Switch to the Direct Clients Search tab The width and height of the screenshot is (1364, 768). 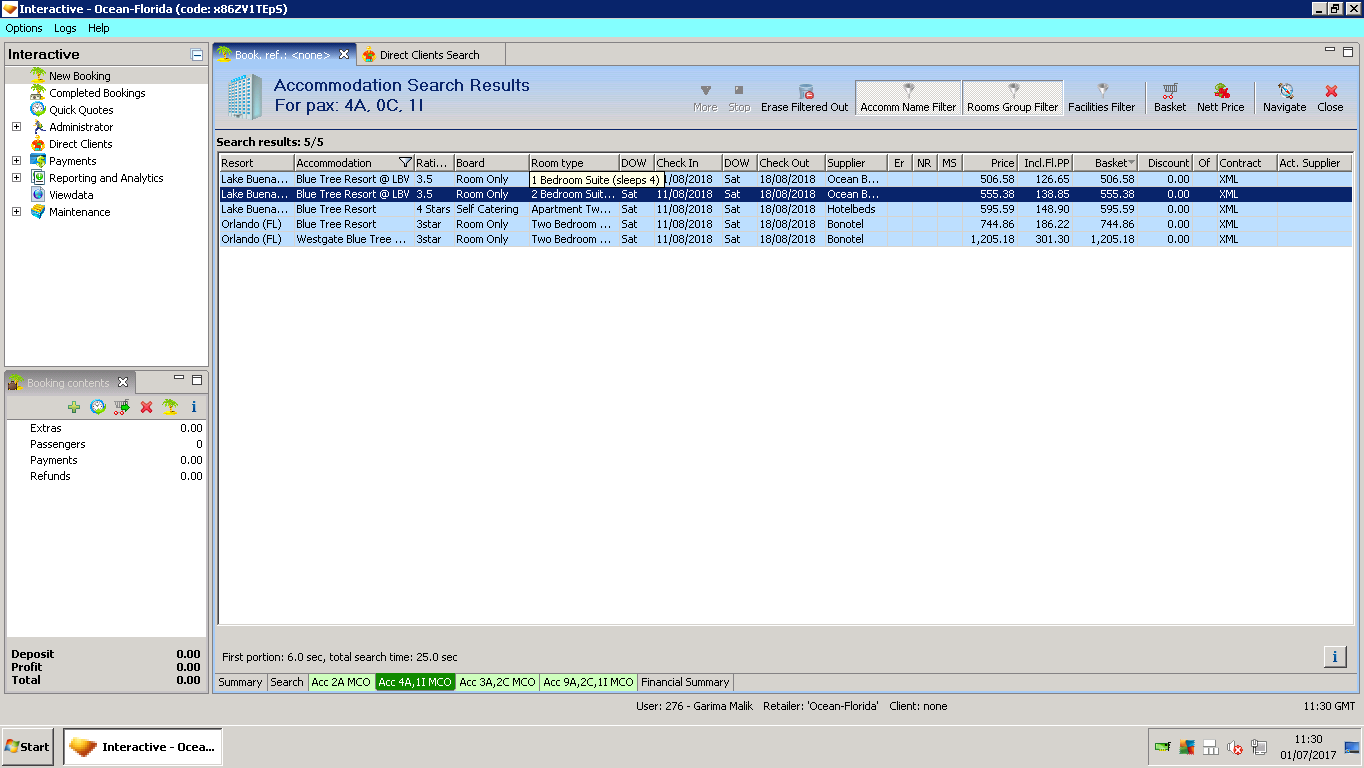tap(429, 55)
